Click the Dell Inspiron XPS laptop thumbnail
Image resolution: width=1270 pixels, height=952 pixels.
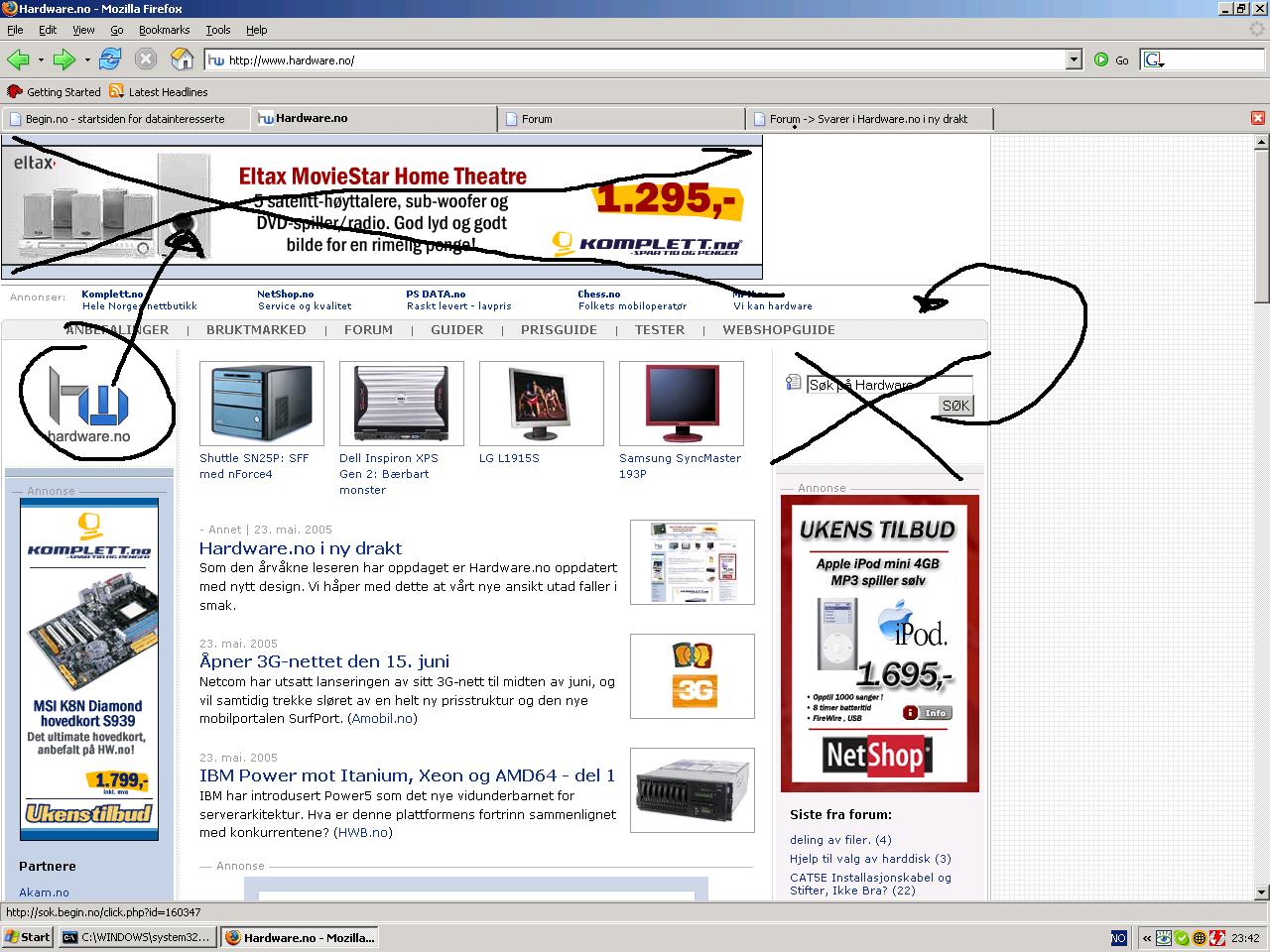coord(402,404)
